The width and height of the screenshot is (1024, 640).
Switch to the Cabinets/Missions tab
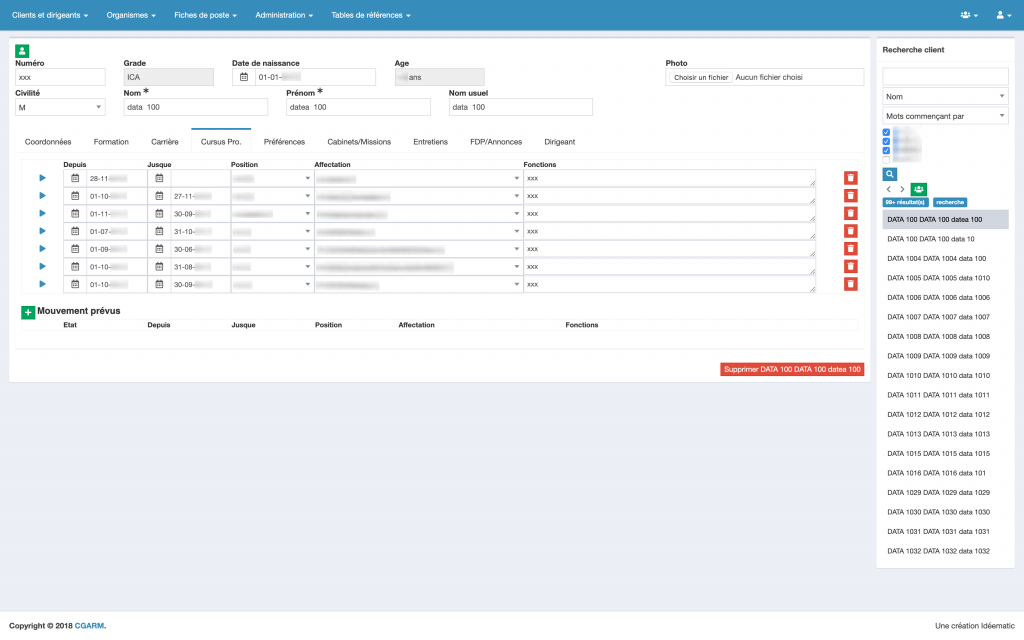(x=359, y=142)
